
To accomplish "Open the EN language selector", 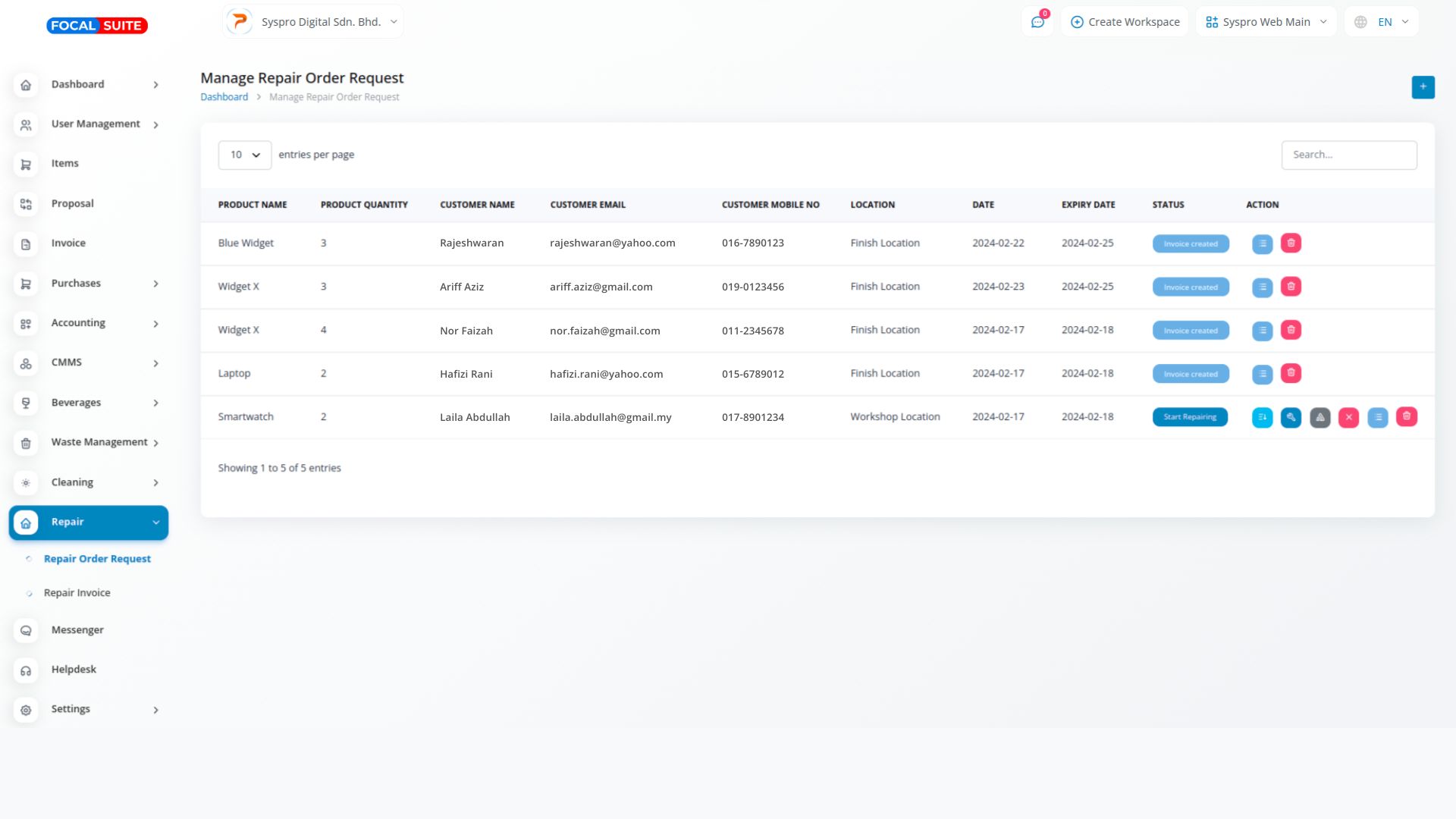I will click(1382, 22).
